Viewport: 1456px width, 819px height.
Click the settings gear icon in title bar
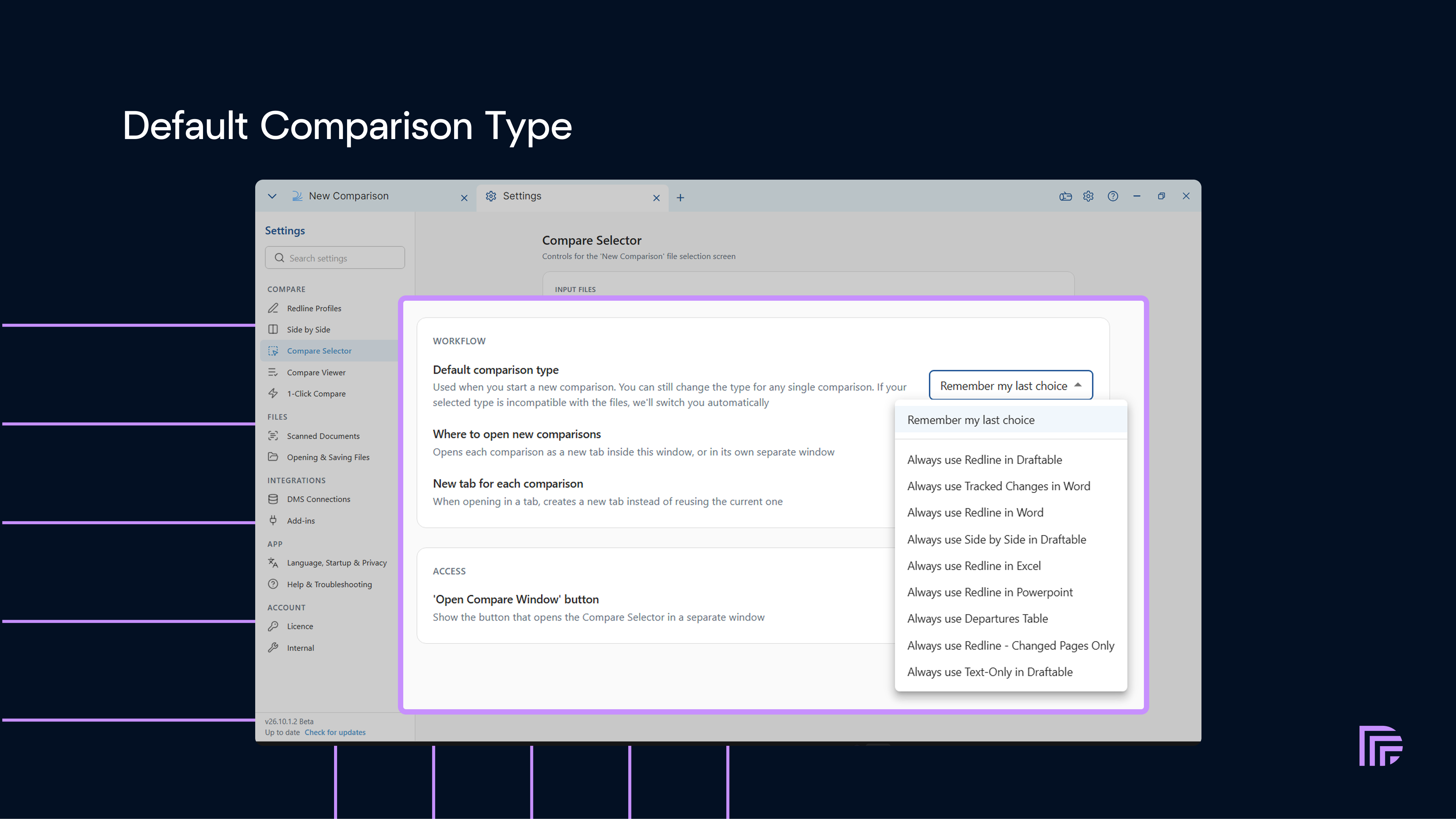(1088, 196)
